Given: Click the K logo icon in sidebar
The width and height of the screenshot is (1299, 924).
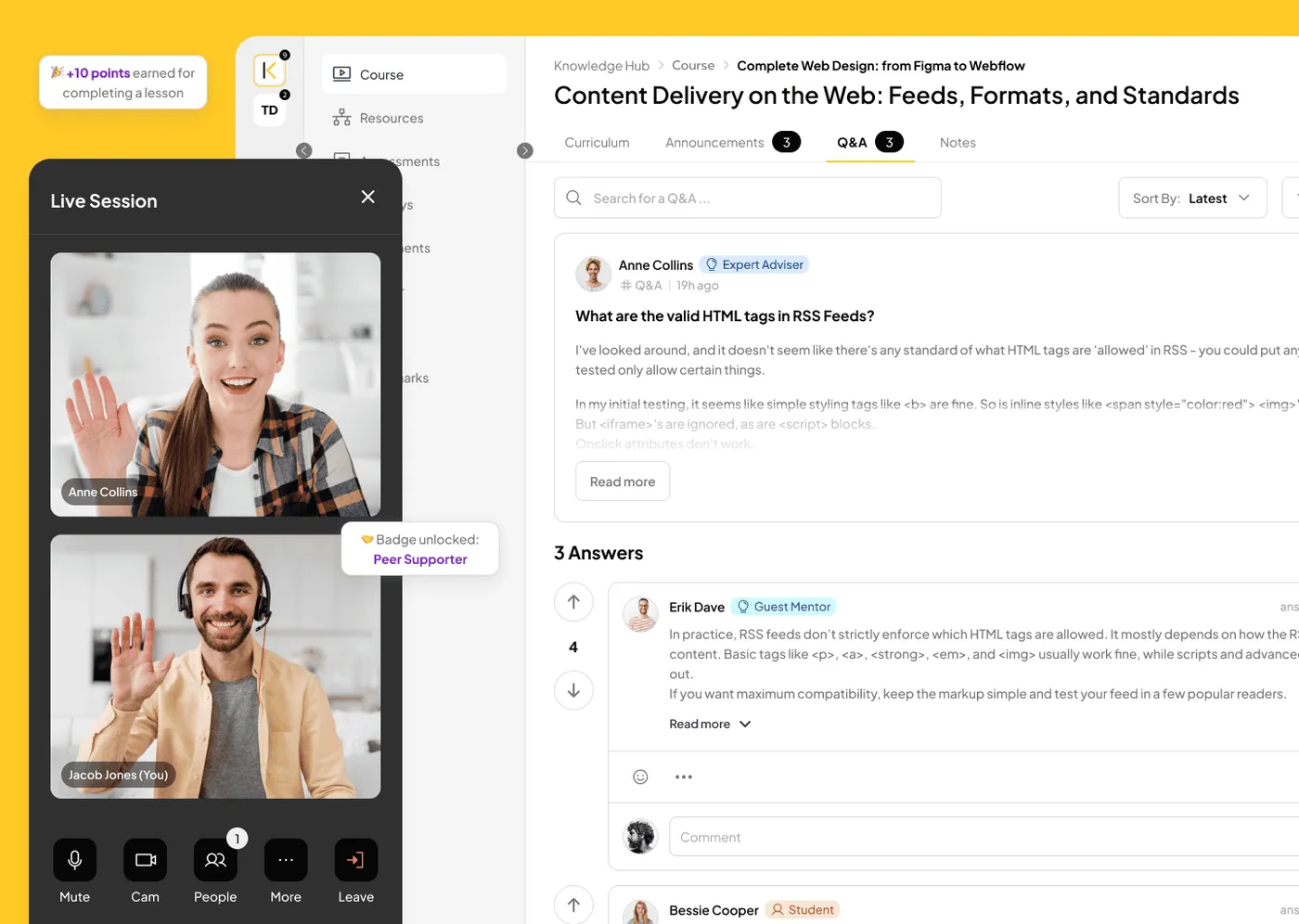Looking at the screenshot, I should [269, 70].
